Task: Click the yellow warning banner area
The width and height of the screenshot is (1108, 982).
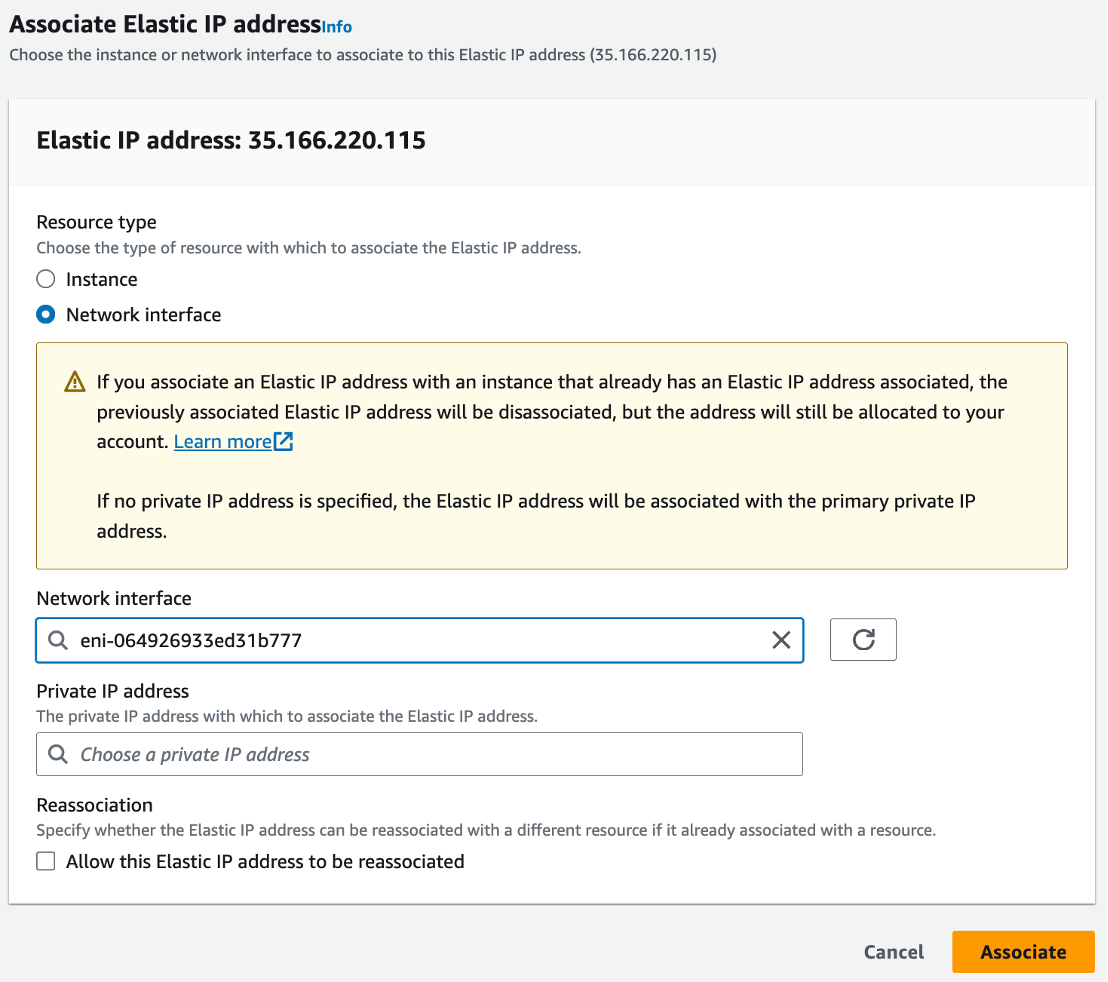Action: click(552, 455)
